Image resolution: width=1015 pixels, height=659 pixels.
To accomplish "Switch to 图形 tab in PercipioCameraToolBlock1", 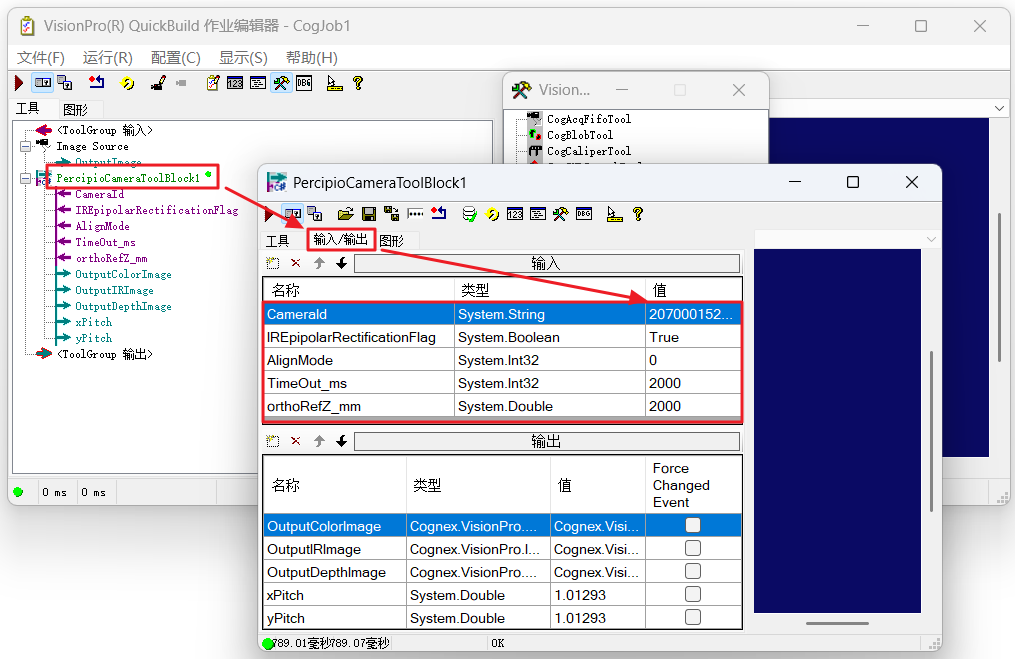I will [x=392, y=241].
